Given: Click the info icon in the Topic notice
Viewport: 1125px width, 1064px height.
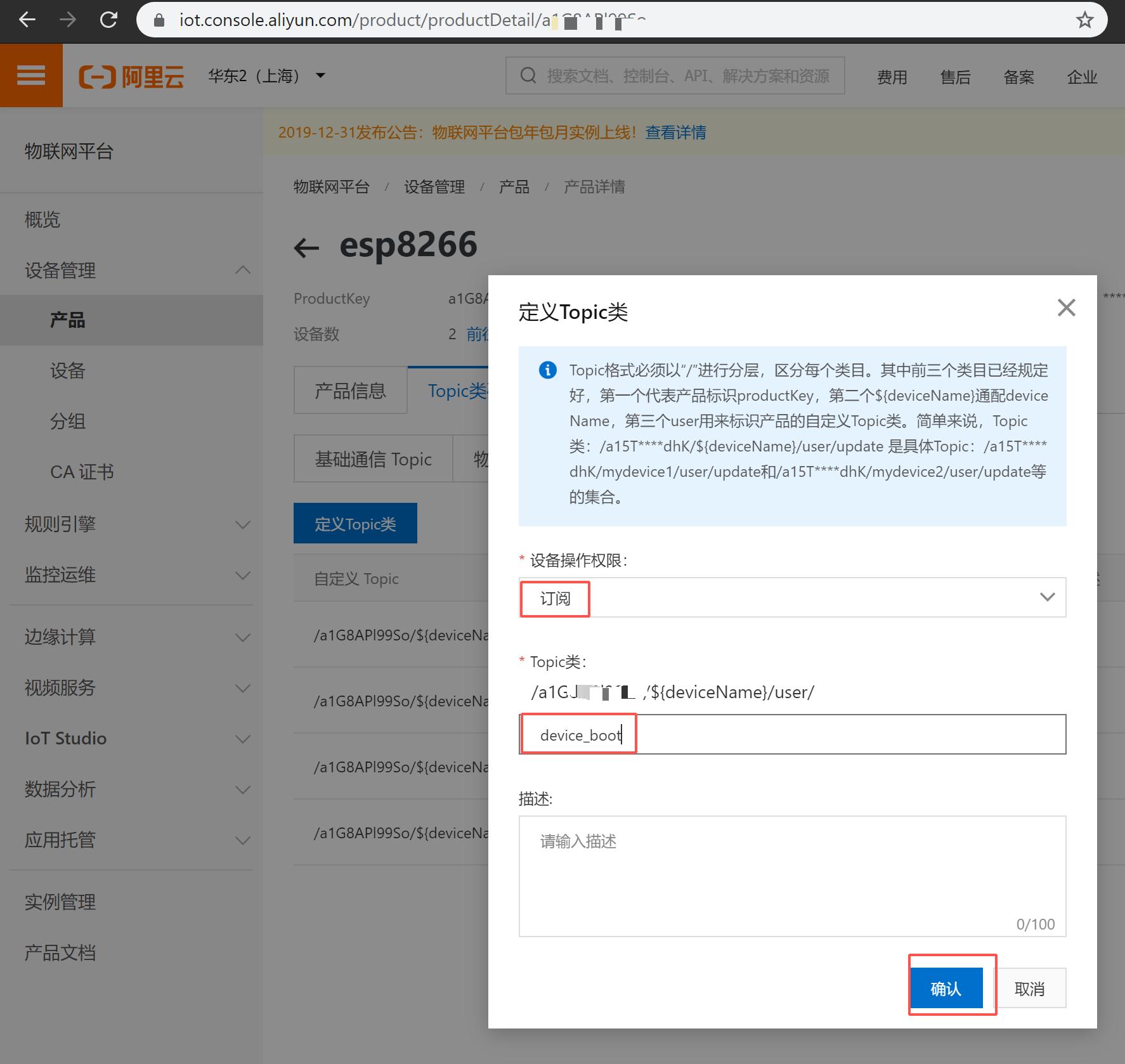Looking at the screenshot, I should click(547, 370).
